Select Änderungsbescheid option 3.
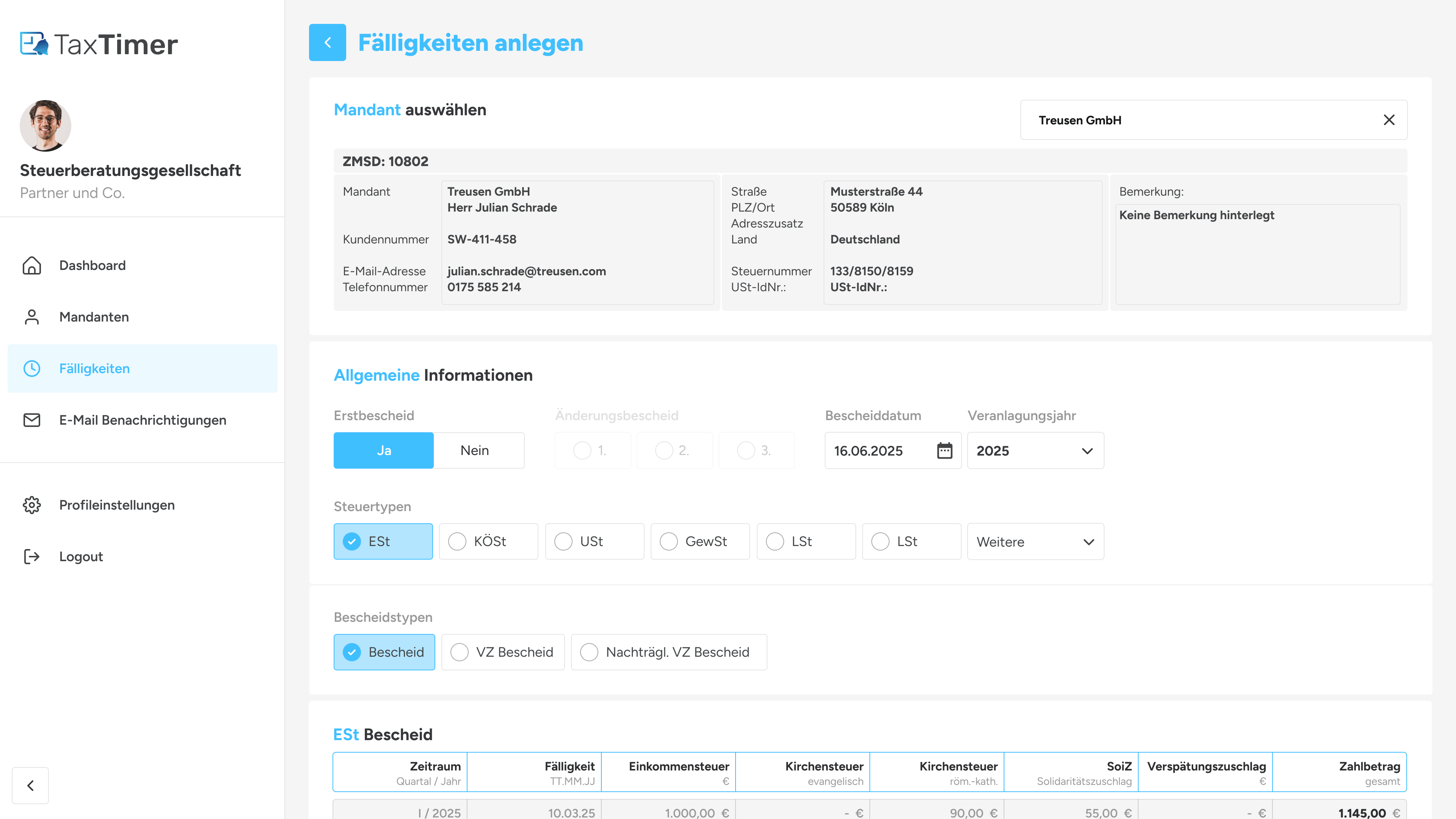 pos(756,450)
